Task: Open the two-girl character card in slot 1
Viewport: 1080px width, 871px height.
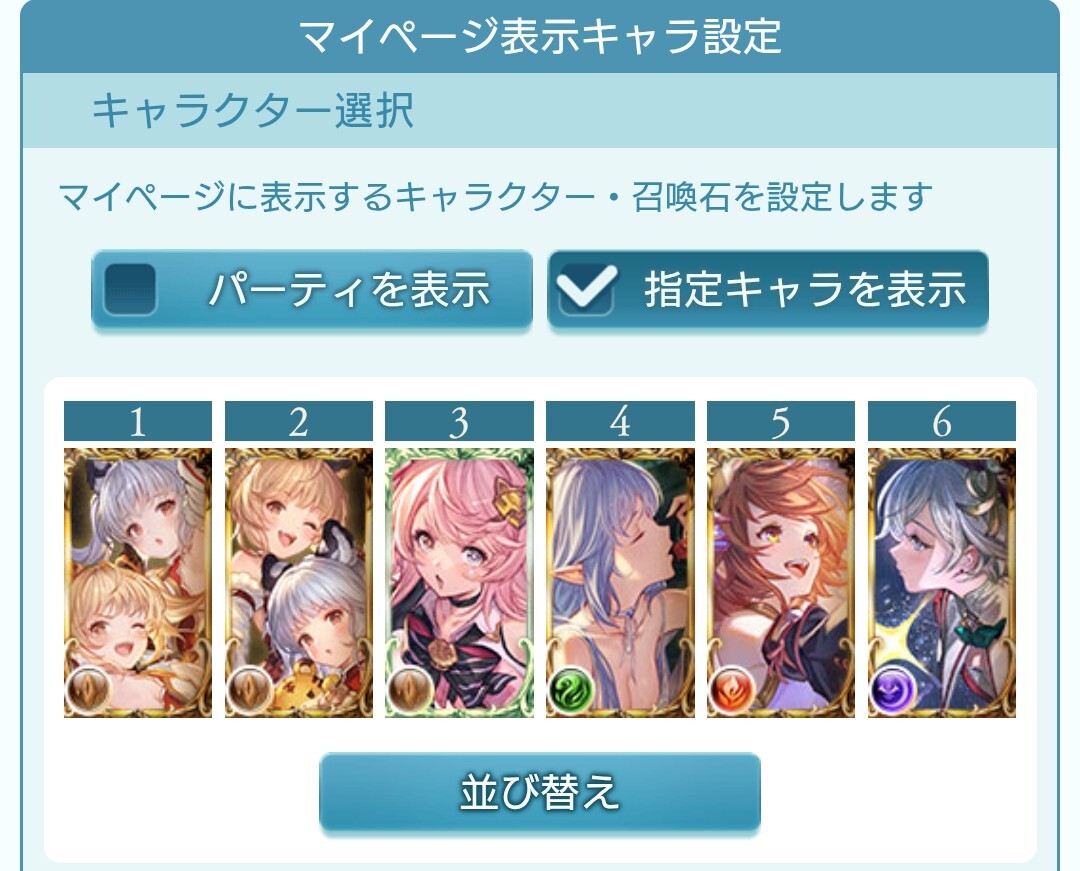Action: [138, 583]
